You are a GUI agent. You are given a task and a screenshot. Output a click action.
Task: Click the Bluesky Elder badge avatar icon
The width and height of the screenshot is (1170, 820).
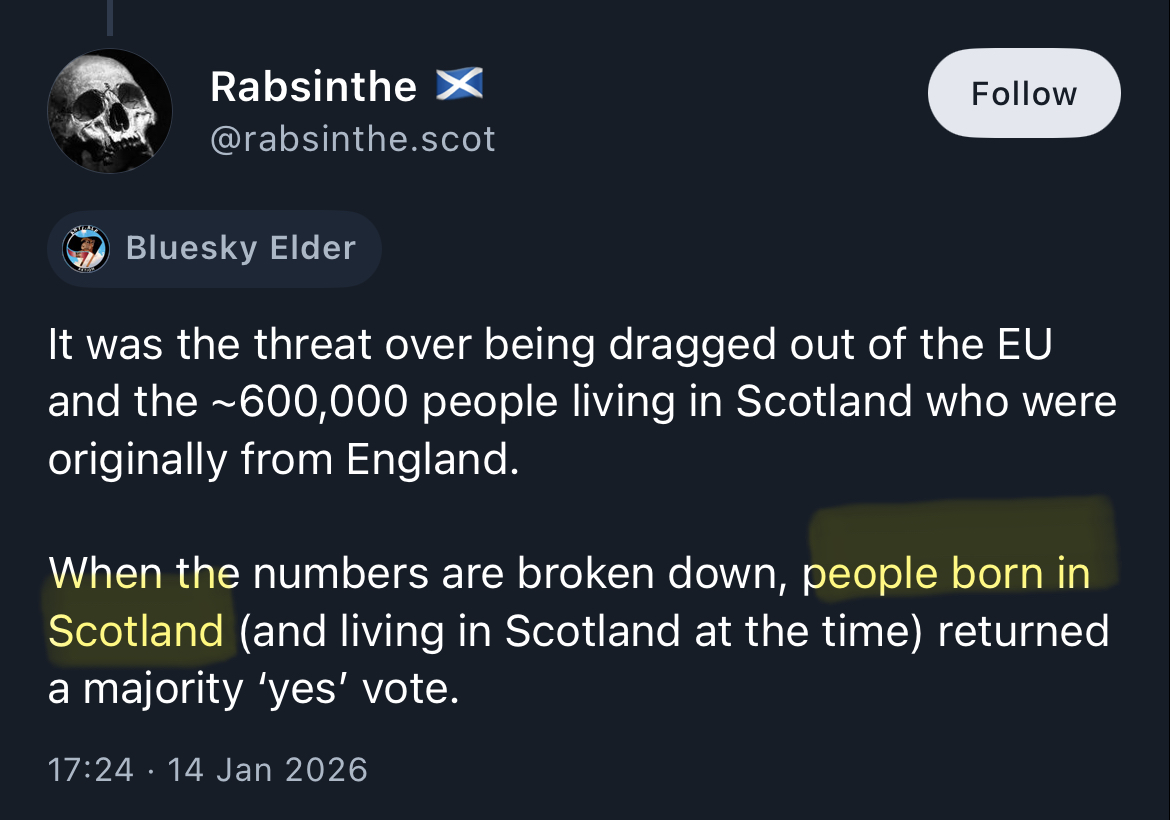[86, 249]
